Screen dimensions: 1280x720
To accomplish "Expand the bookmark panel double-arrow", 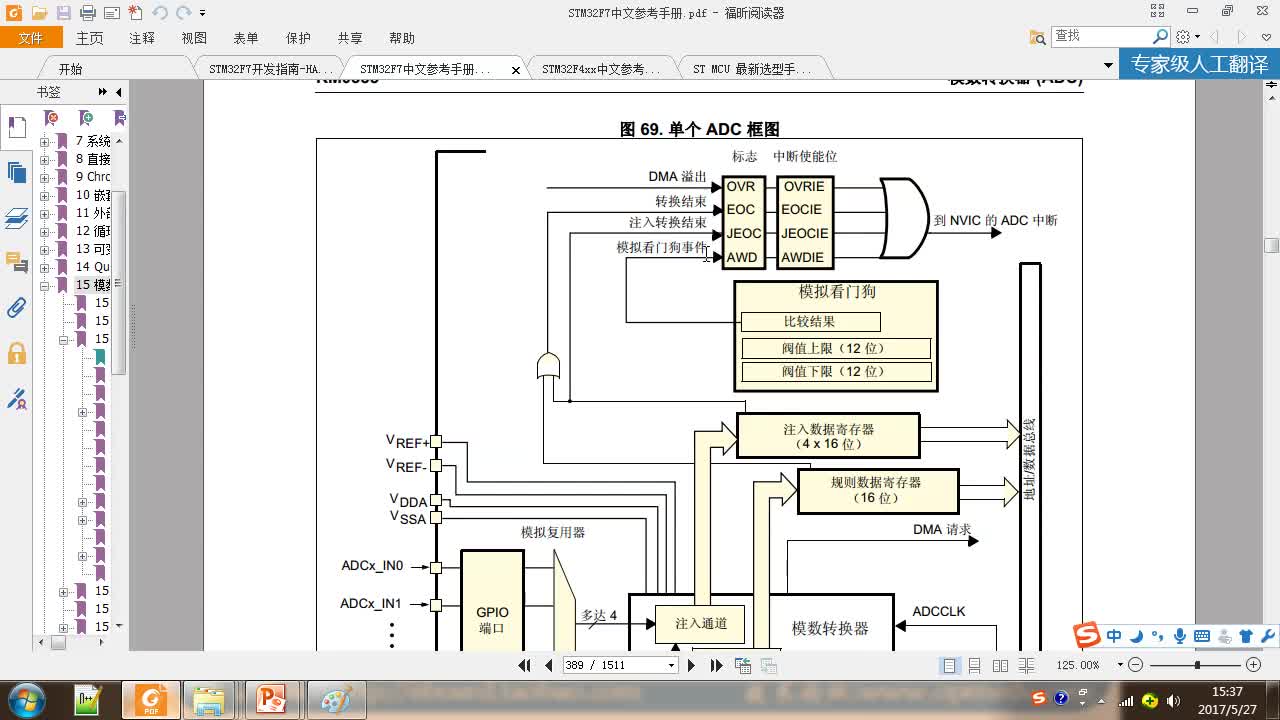I will point(102,92).
